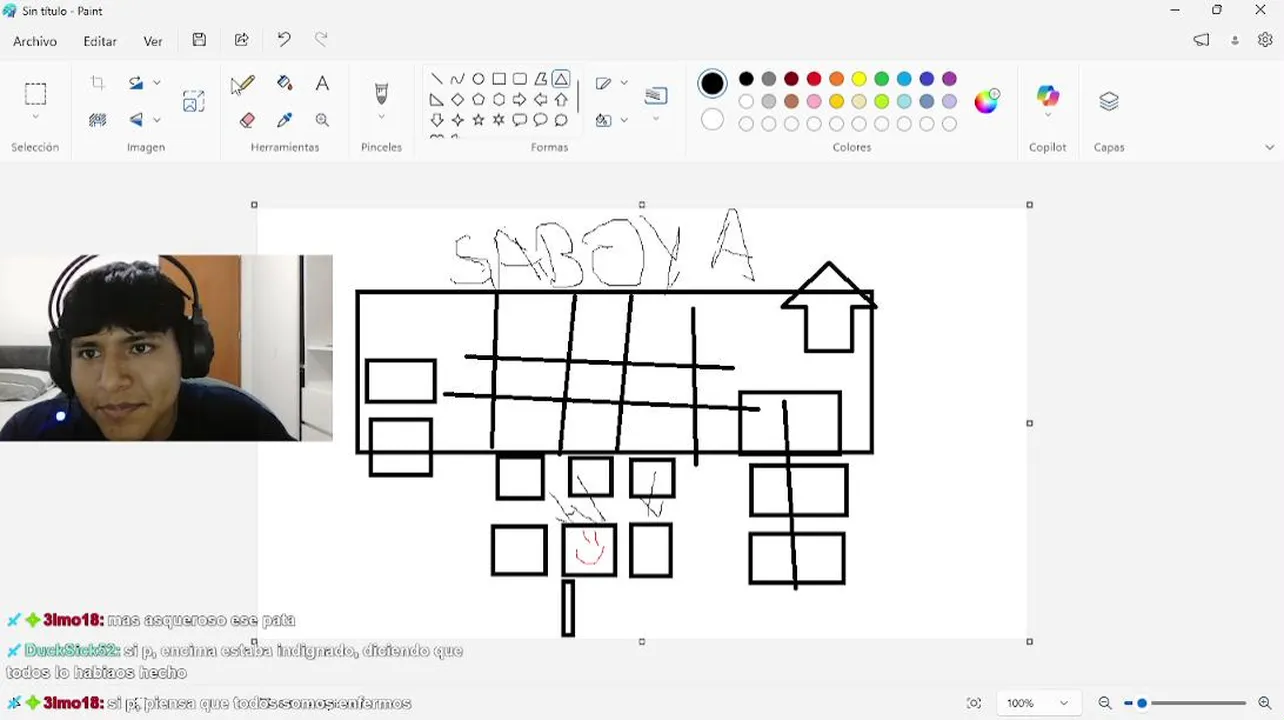Open the Editar menu
Screen dimensions: 1284x720
pos(100,41)
